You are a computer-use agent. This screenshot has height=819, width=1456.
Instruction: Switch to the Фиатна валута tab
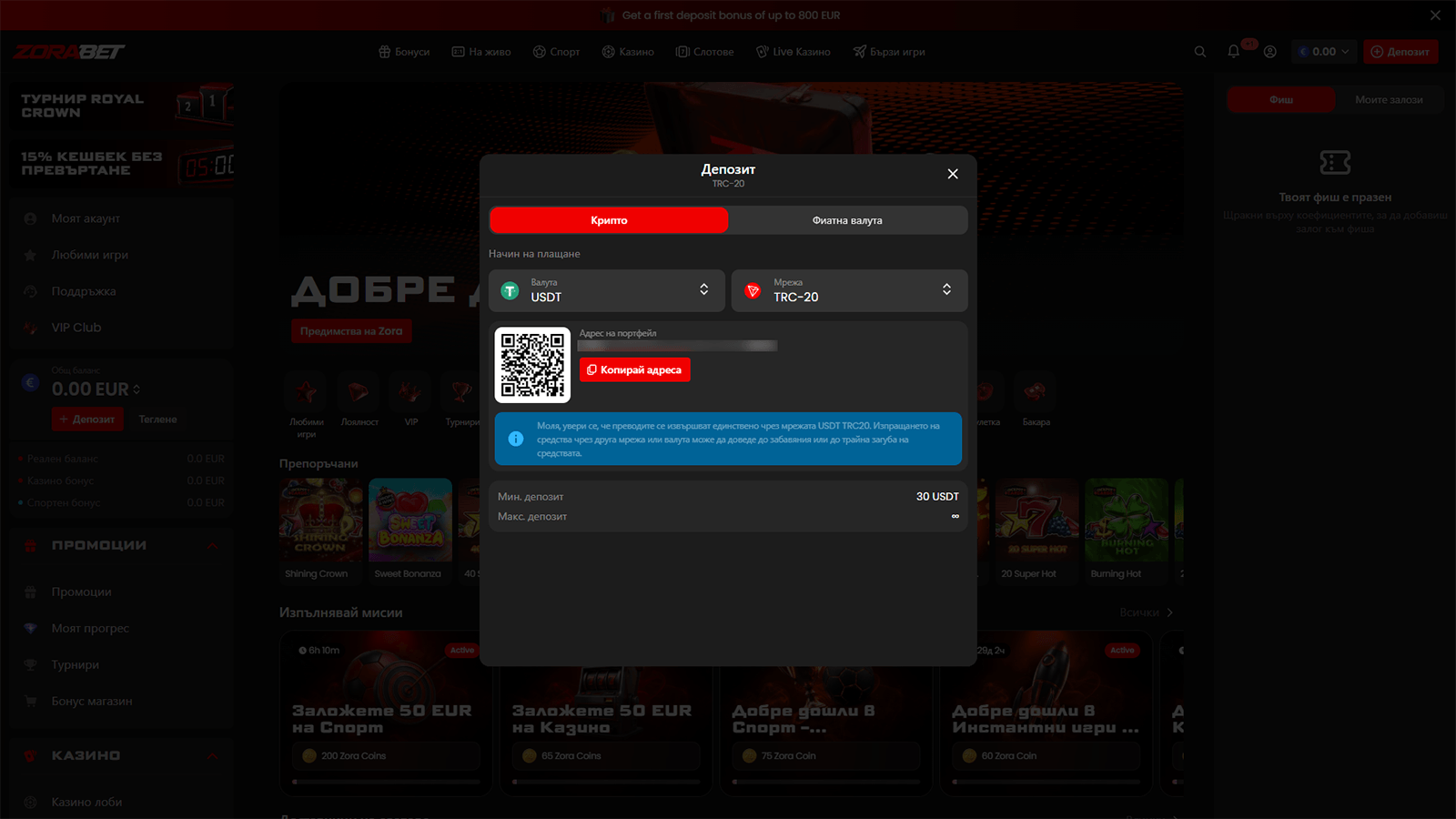(847, 220)
